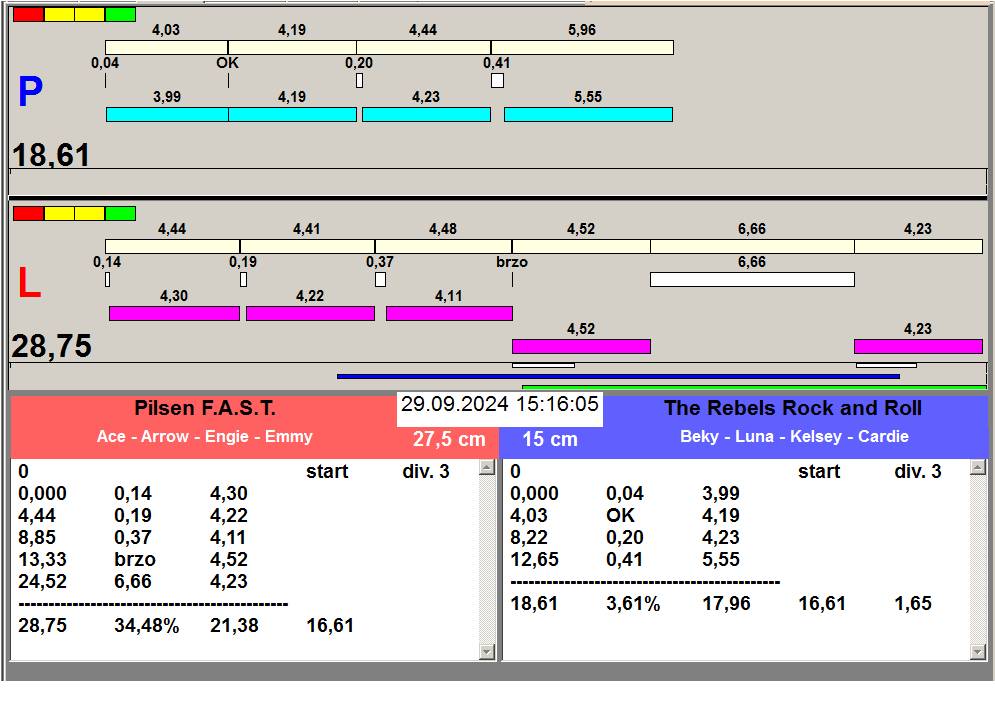This screenshot has height=716, width=995.
Task: Click div. 3 in the Pilsen list
Action: pos(426,472)
